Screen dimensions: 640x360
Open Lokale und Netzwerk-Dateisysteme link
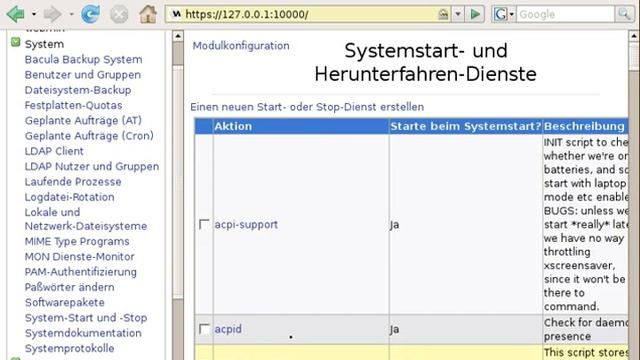pos(86,219)
